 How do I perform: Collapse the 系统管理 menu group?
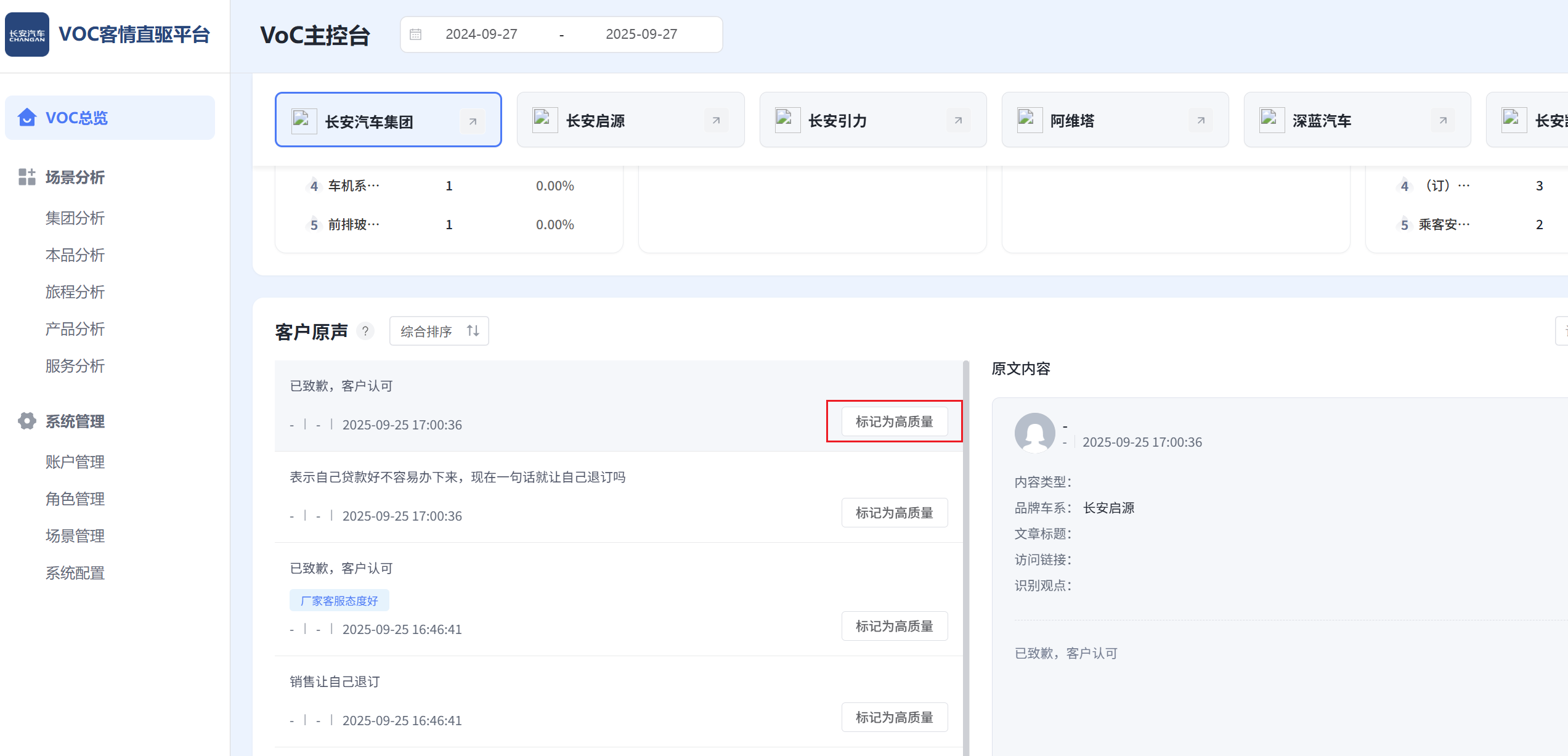(x=75, y=421)
